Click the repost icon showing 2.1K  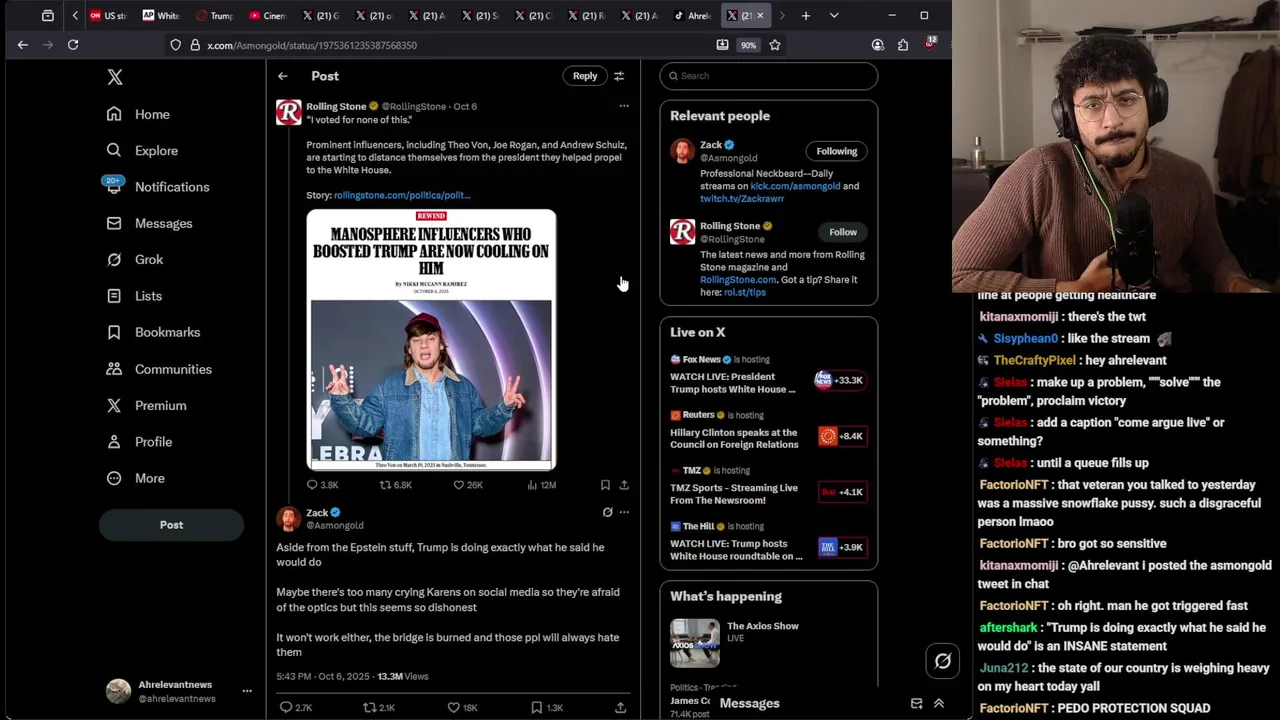[369, 707]
